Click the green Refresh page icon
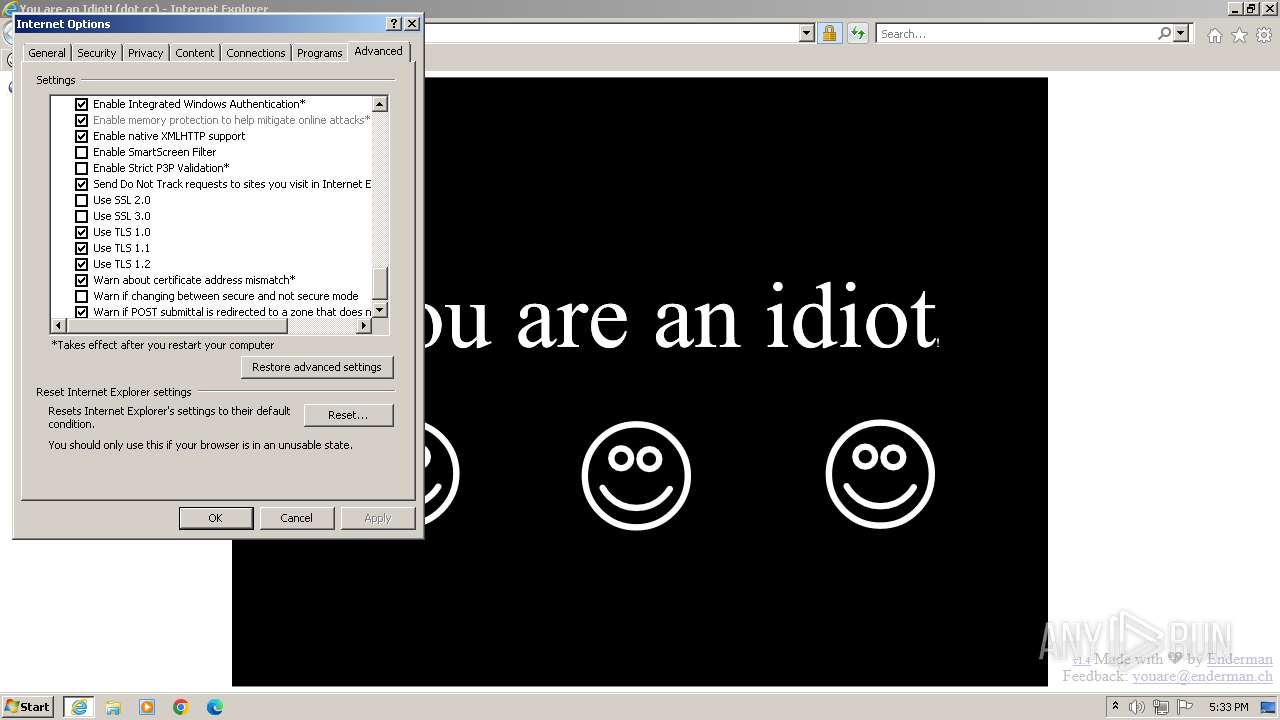1280x720 pixels. point(857,33)
